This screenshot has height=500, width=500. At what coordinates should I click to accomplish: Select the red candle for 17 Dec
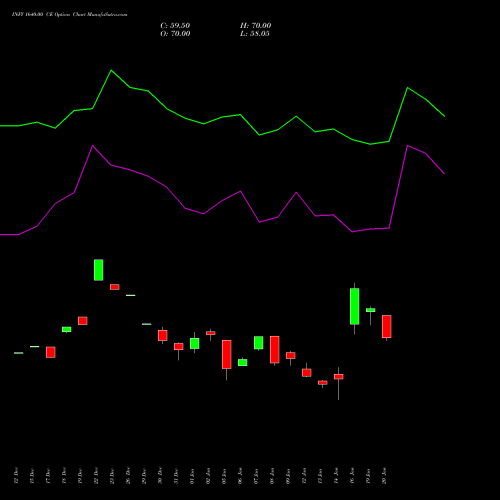tap(51, 352)
